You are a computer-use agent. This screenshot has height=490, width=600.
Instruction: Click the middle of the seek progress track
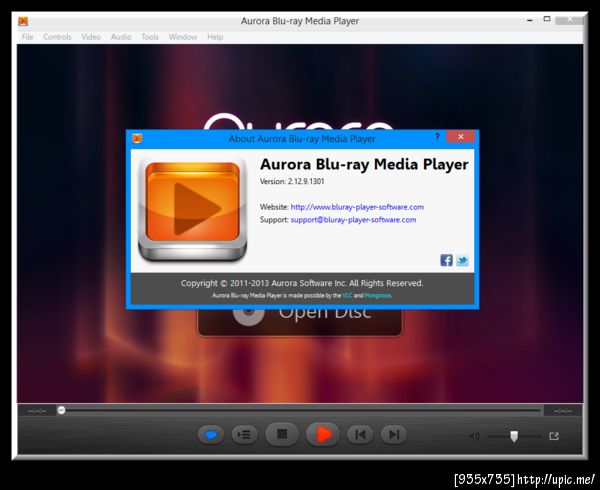[x=300, y=410]
